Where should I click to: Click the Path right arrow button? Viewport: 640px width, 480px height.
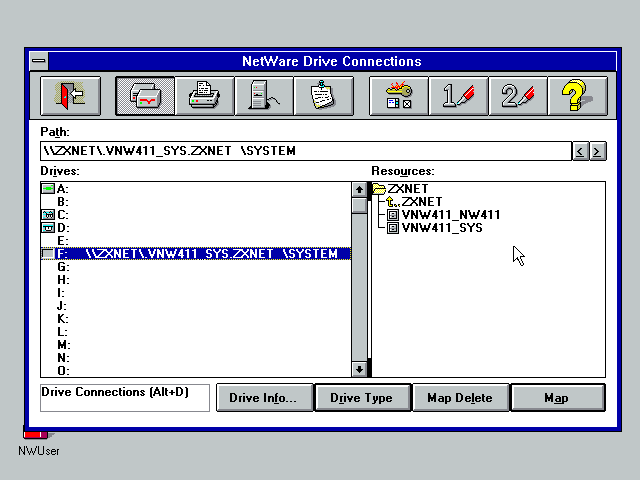point(598,151)
